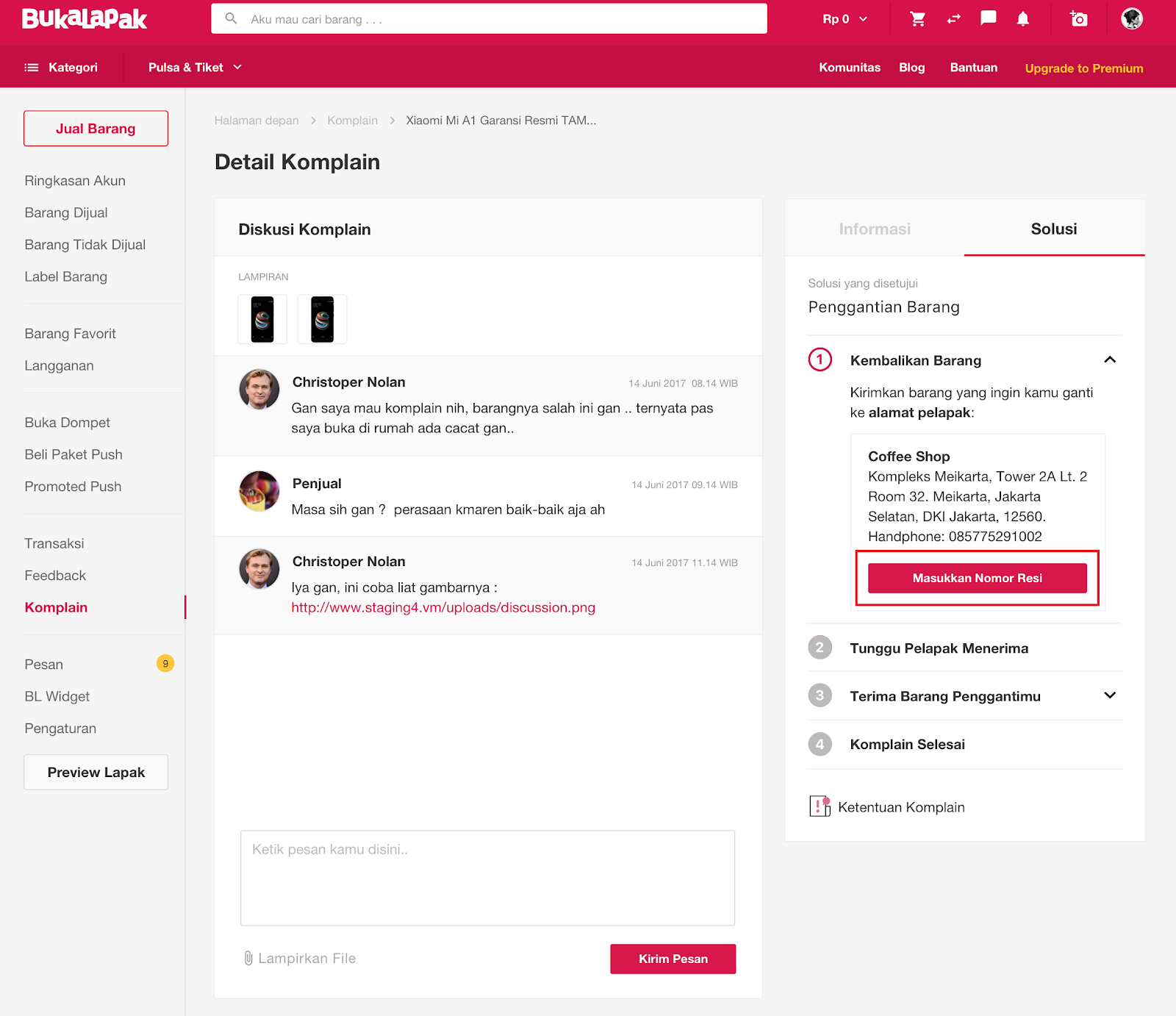The height and width of the screenshot is (1016, 1176).
Task: Click the Kirim Pesan button
Action: click(673, 959)
